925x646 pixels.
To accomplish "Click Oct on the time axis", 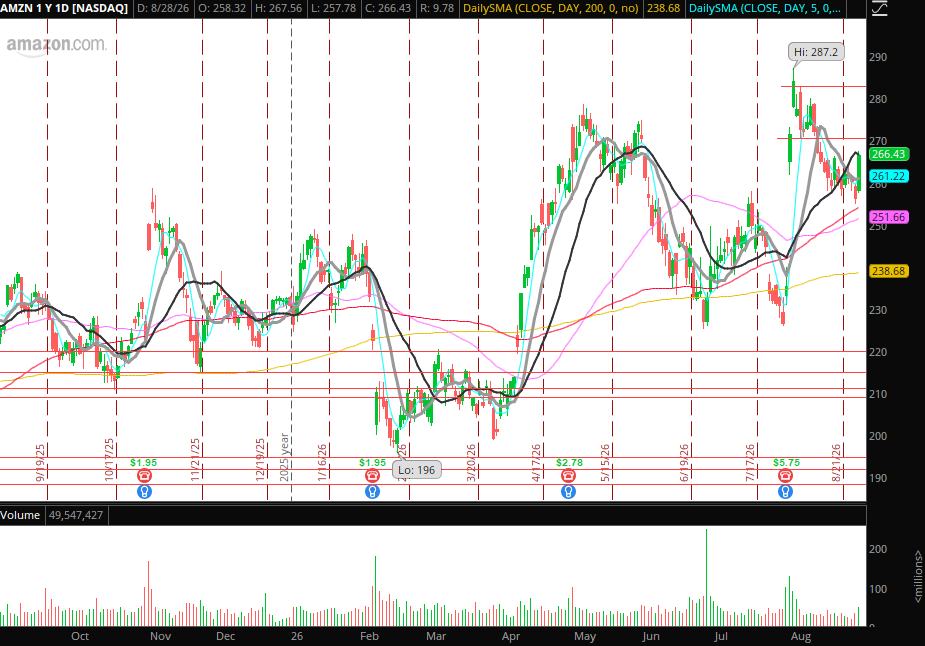I will [x=80, y=637].
